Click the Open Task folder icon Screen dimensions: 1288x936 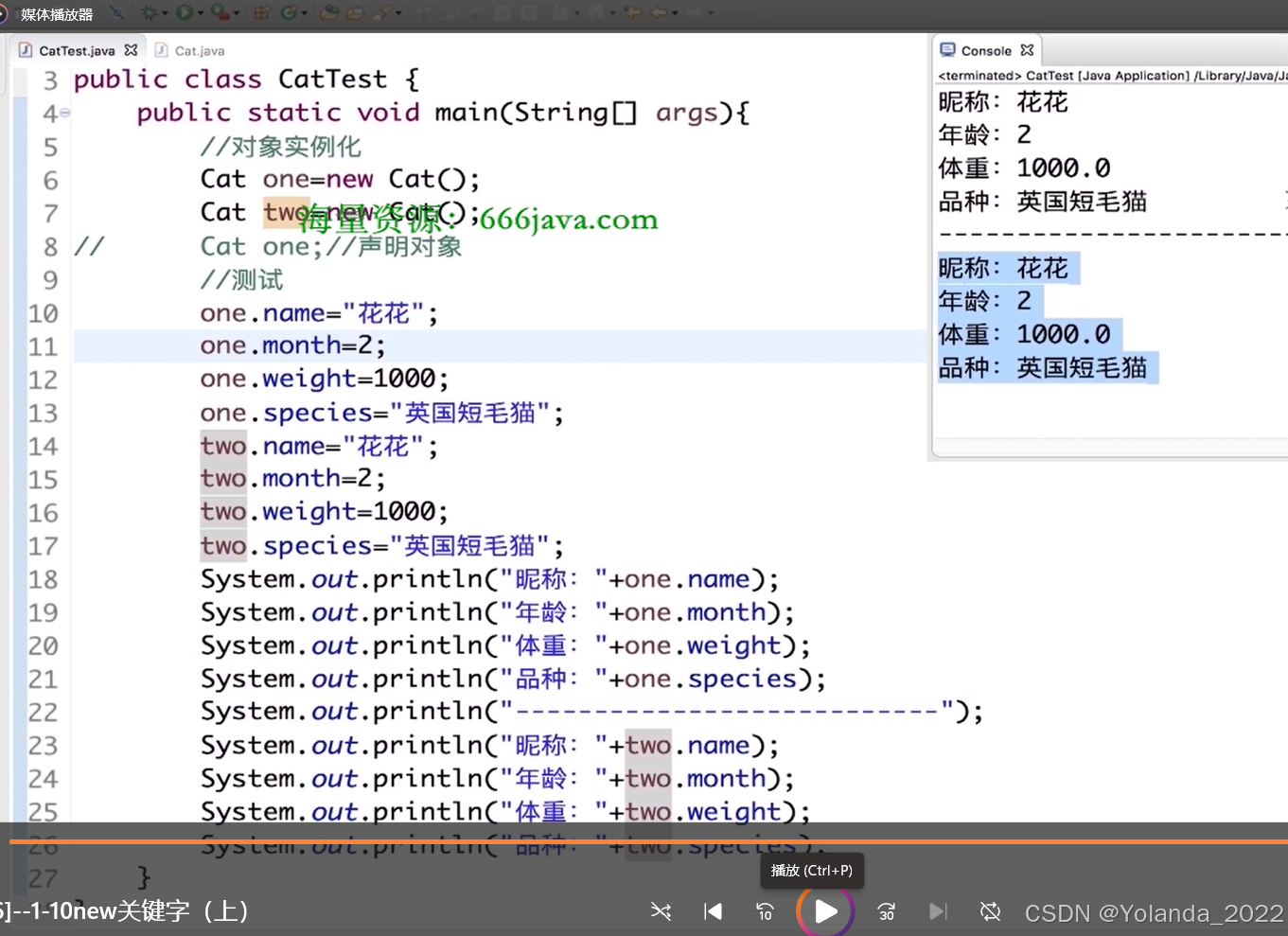(355, 12)
